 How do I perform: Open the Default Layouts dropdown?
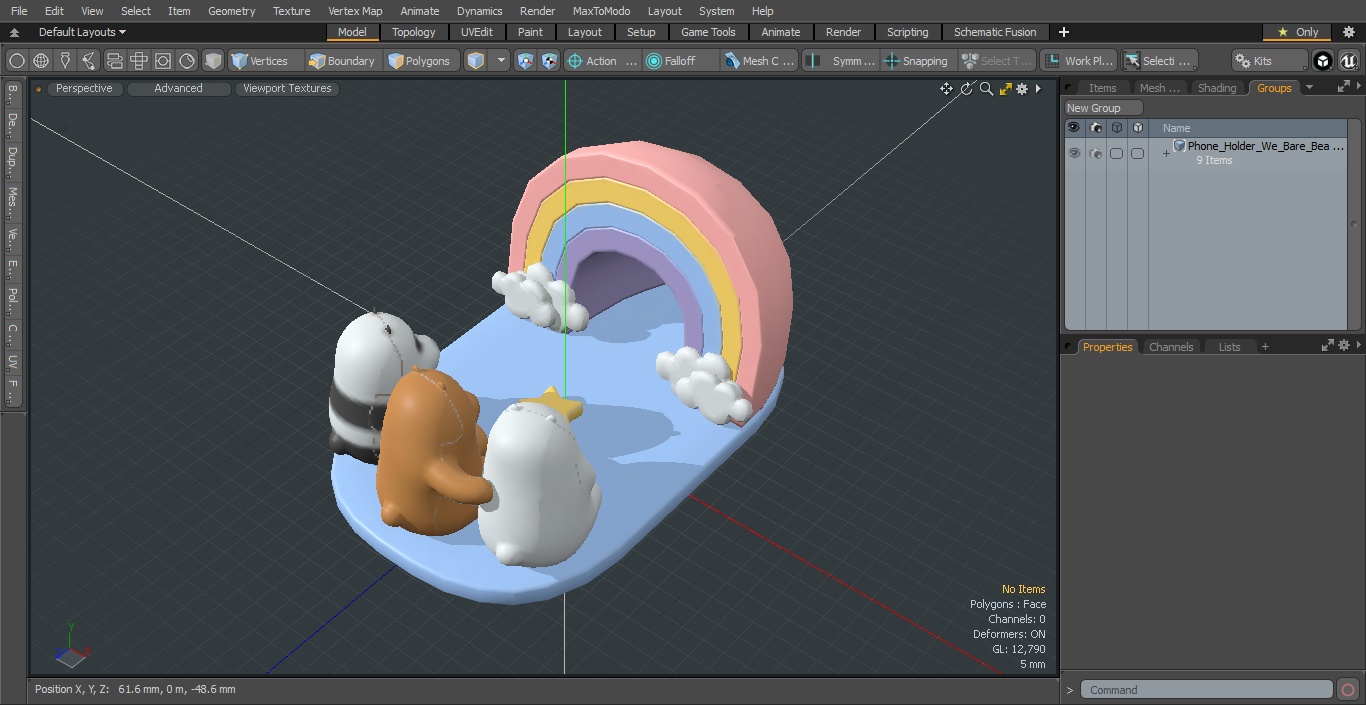click(x=82, y=32)
